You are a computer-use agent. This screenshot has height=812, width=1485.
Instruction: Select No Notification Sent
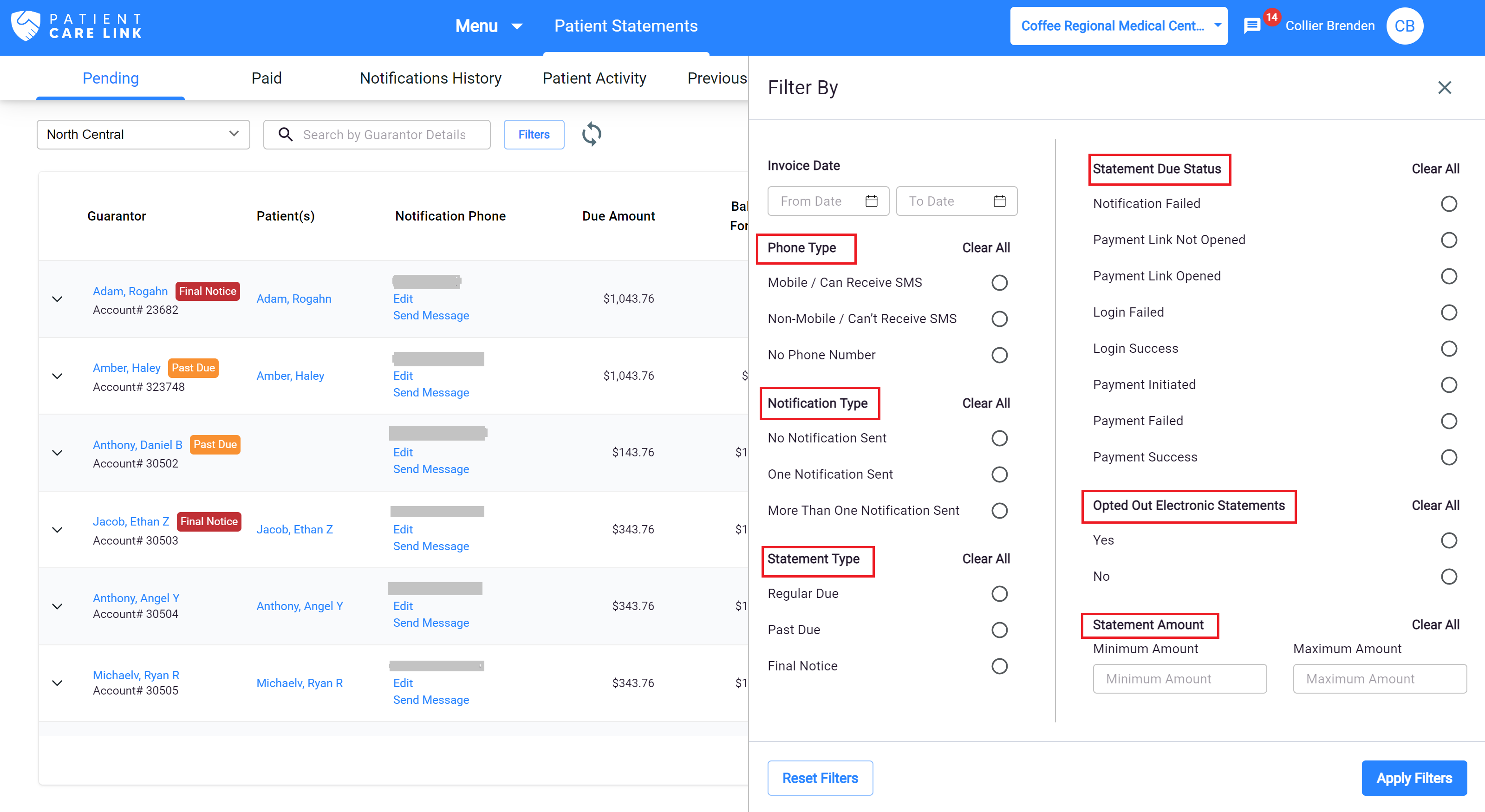click(999, 439)
